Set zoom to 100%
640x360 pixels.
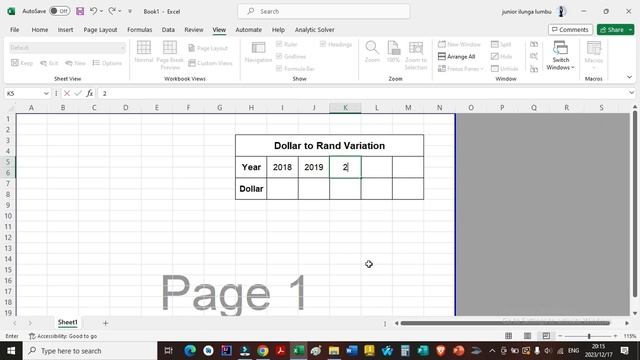click(393, 52)
